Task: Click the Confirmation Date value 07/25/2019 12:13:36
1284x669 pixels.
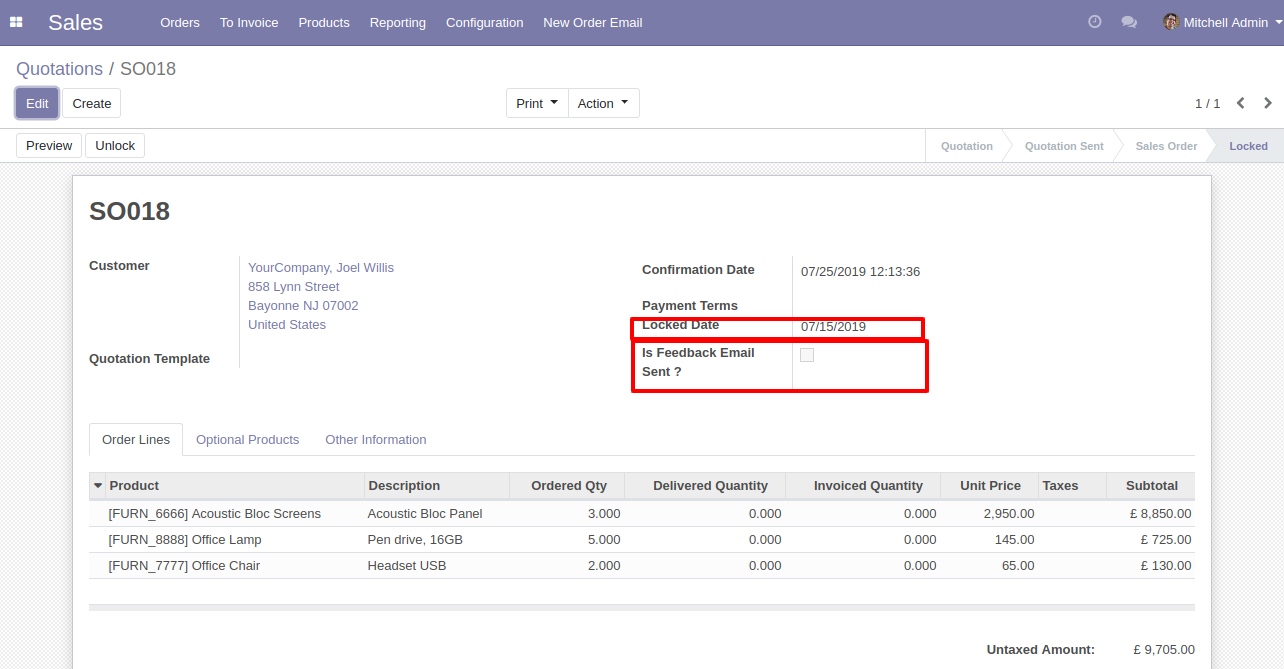Action: click(860, 272)
